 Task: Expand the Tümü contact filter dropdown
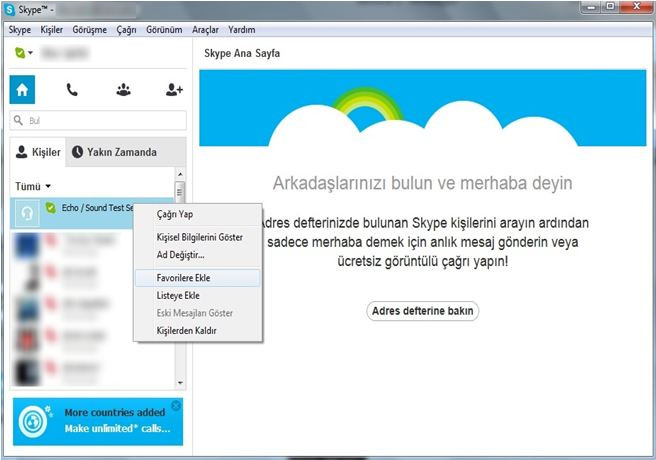point(33,187)
